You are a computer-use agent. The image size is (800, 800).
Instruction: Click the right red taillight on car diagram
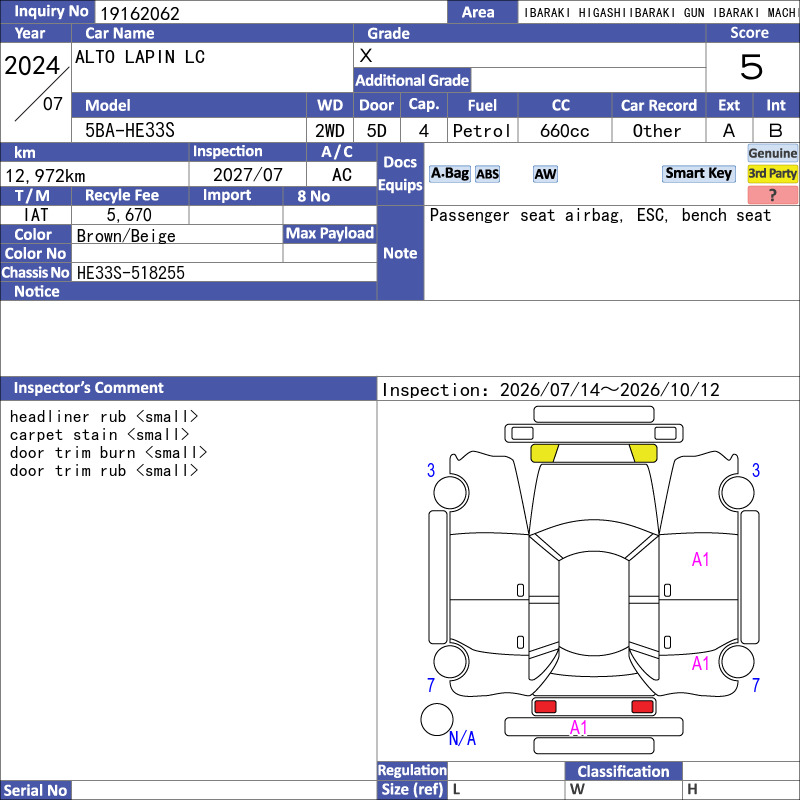point(642,707)
